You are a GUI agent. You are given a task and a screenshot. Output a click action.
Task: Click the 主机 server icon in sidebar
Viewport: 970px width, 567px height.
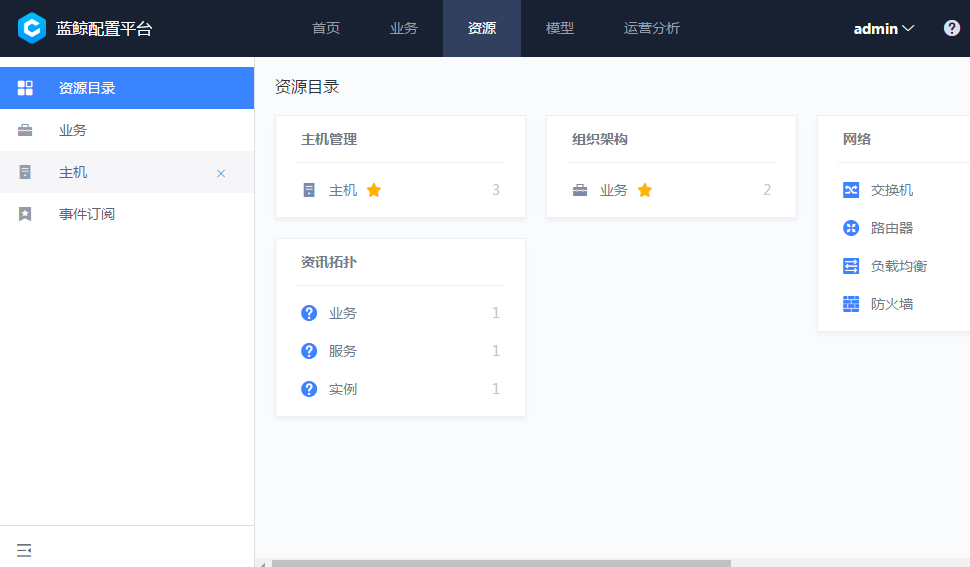[25, 172]
